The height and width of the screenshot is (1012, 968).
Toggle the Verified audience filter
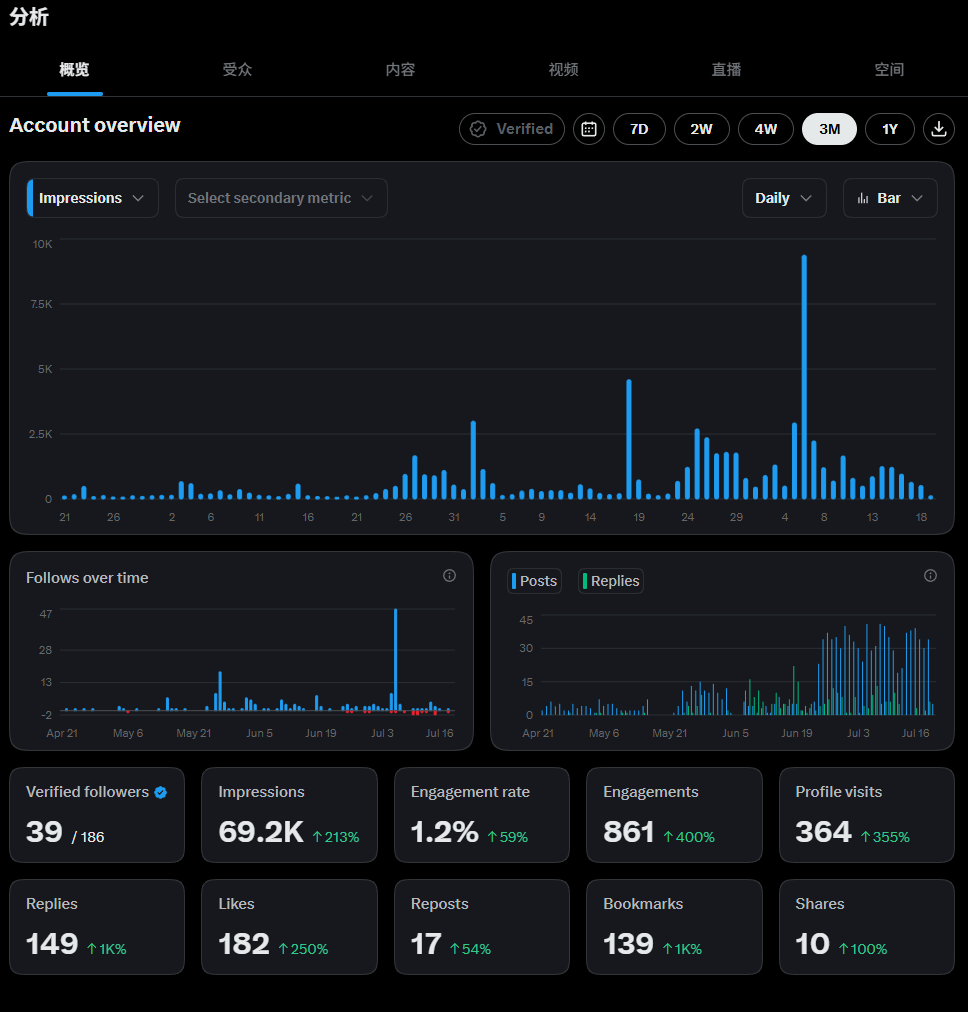pos(512,129)
